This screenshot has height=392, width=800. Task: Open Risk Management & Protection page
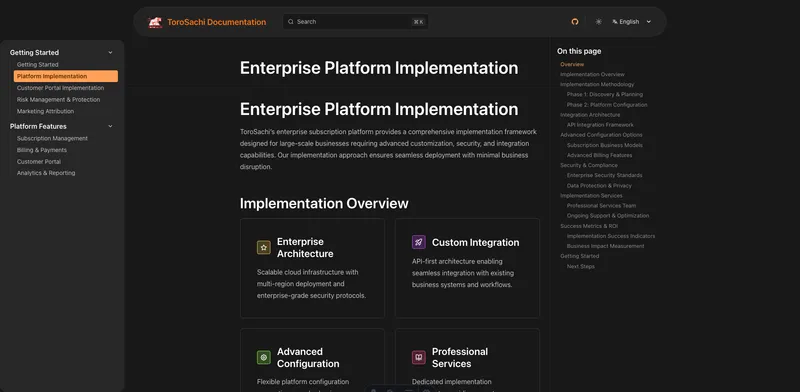coord(58,100)
